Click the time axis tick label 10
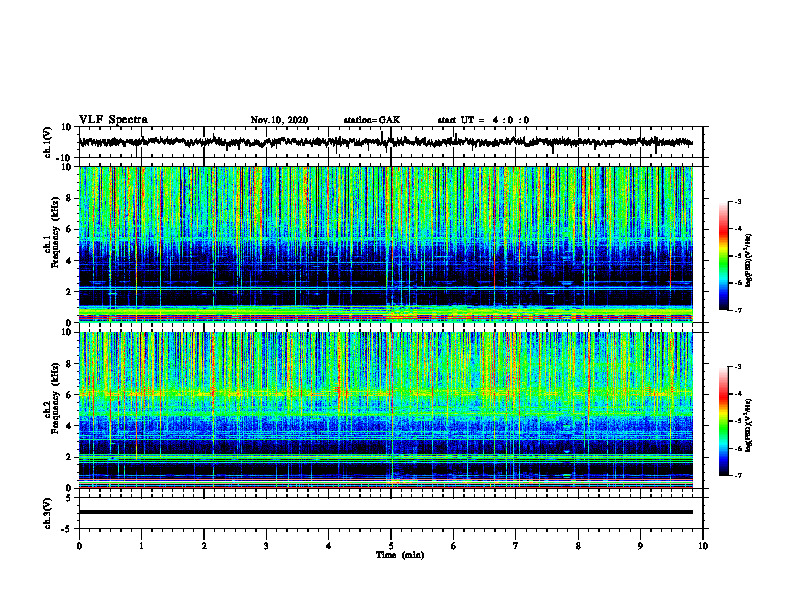This screenshot has width=792, height=612. tap(703, 546)
